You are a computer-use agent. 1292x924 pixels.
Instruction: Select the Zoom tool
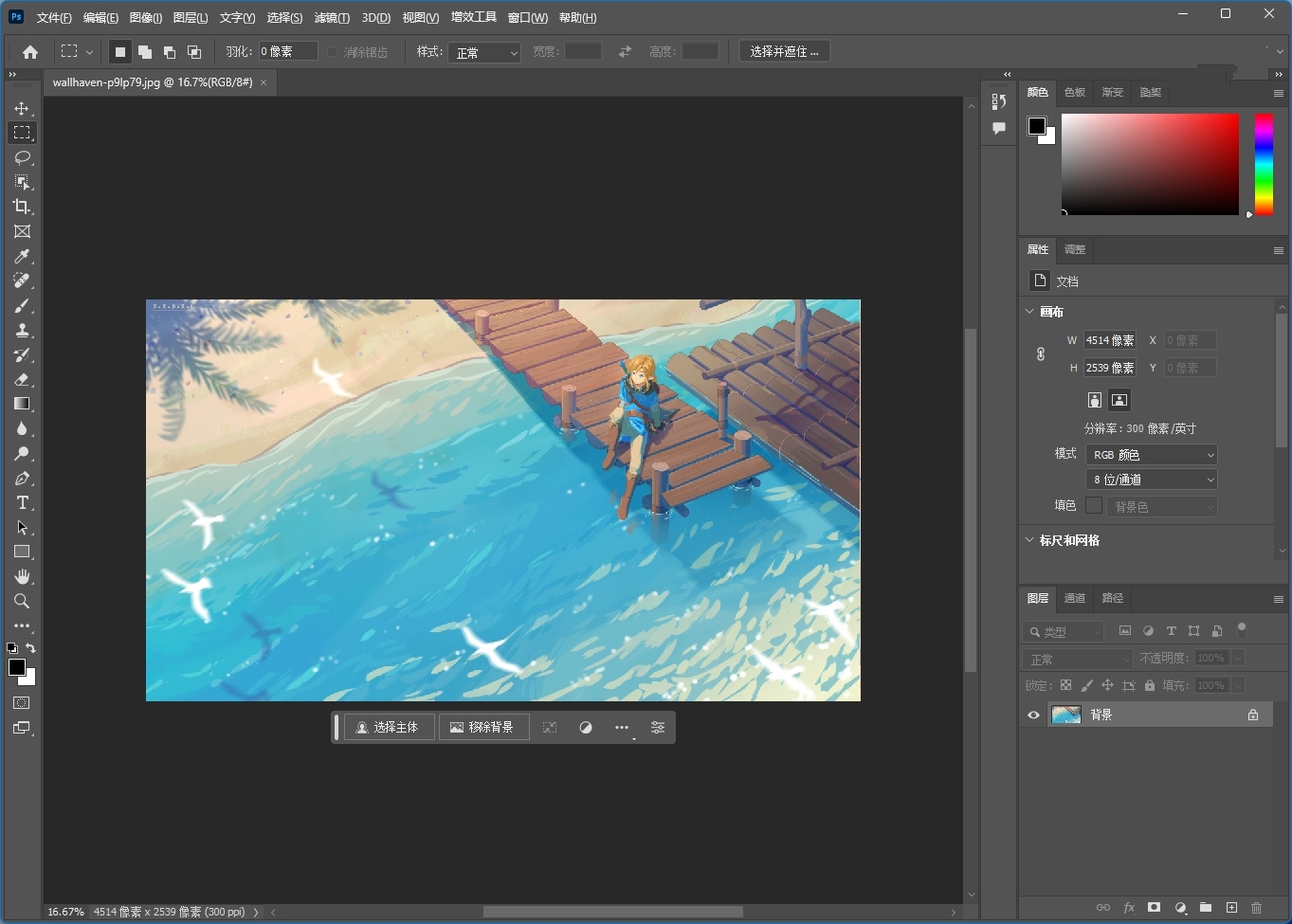(x=22, y=601)
